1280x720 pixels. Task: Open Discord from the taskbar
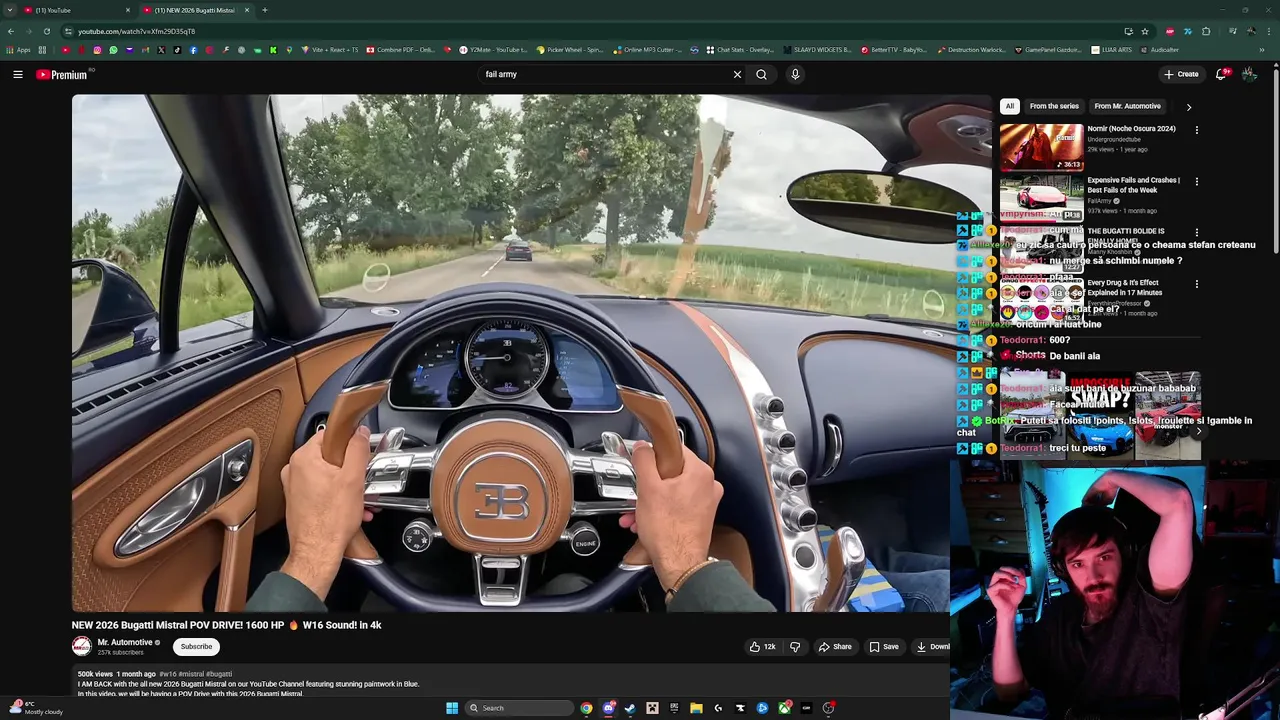tap(608, 708)
